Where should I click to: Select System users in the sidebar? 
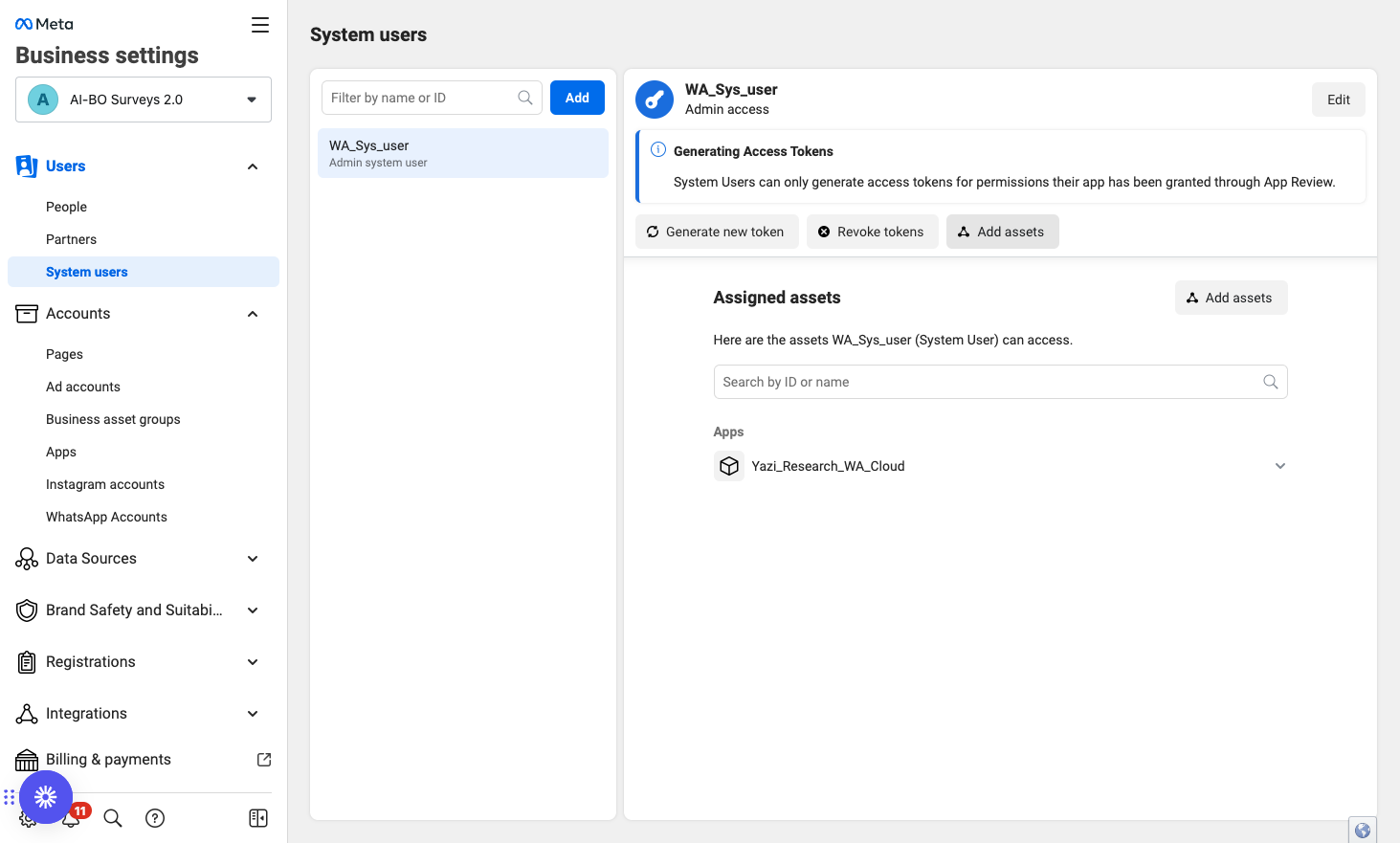[144, 272]
